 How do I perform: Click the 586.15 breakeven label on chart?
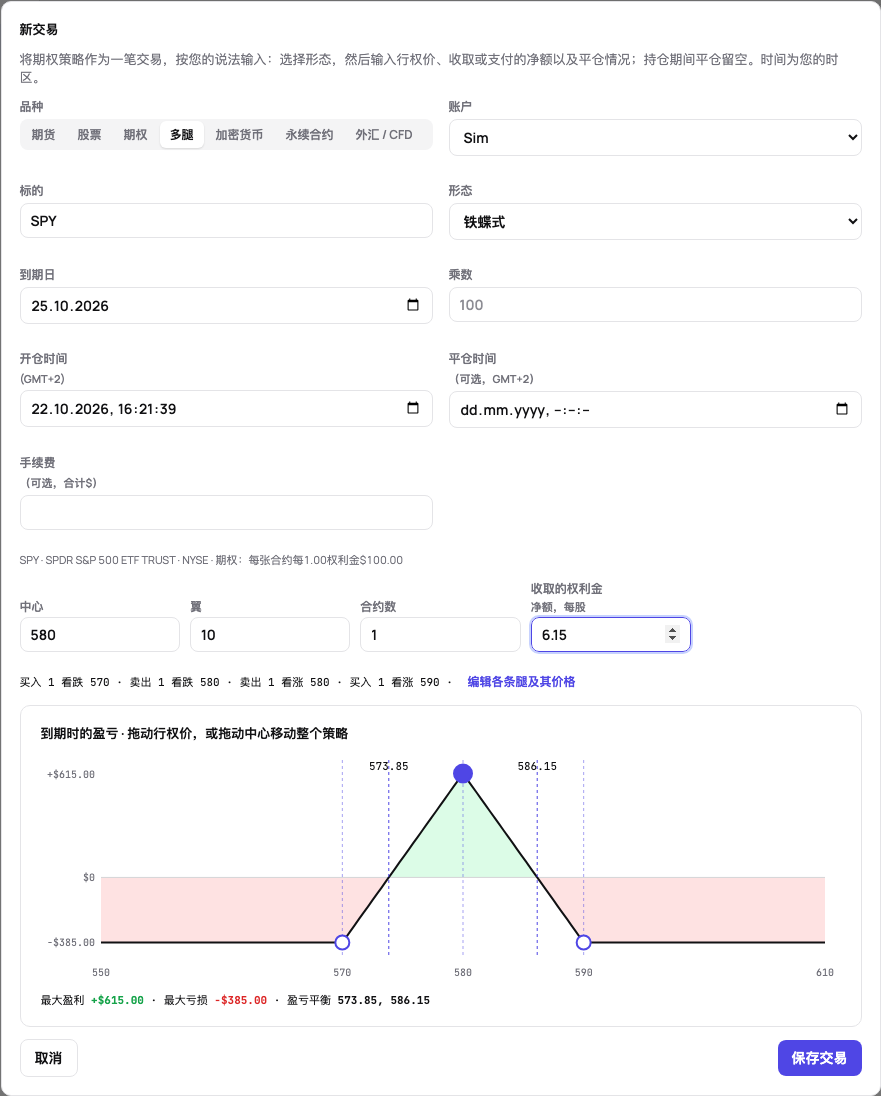537,766
